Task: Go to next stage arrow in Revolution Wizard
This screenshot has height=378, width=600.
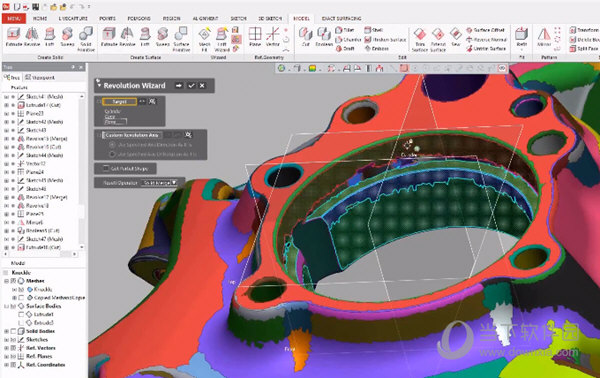Action: [x=179, y=86]
